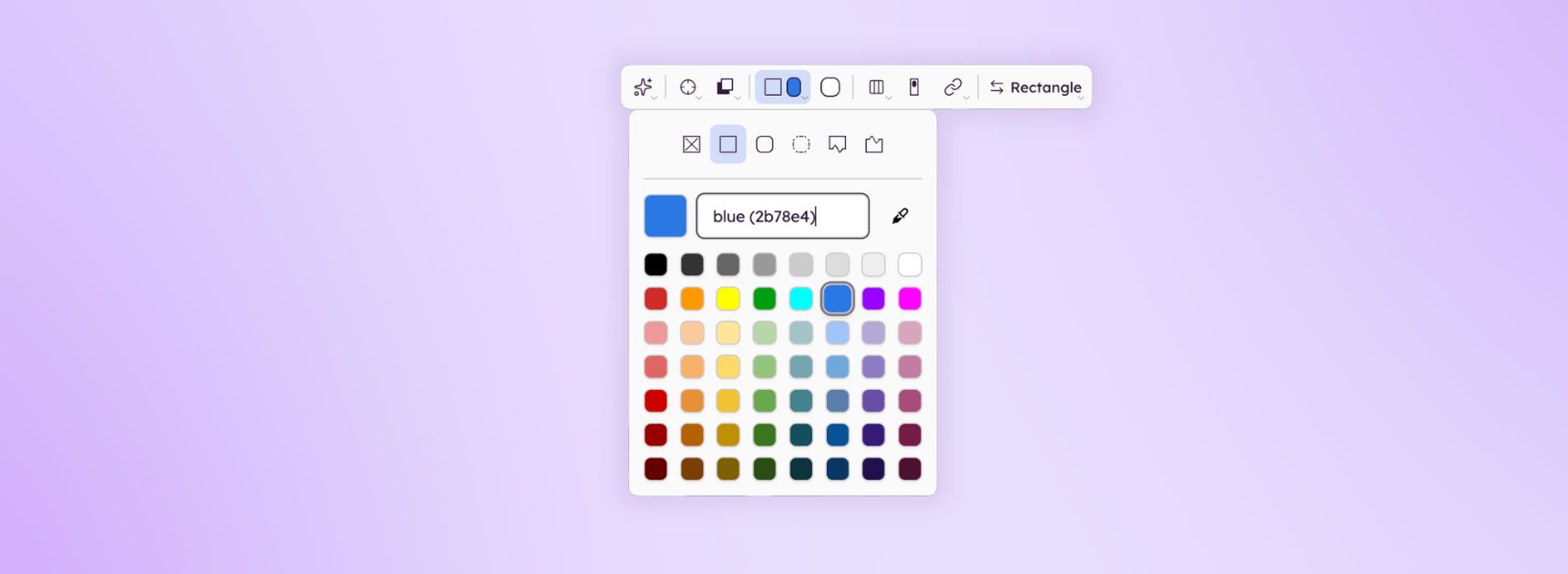Viewport: 1568px width, 574px height.
Task: Open the chain link options
Action: pyautogui.click(x=954, y=87)
